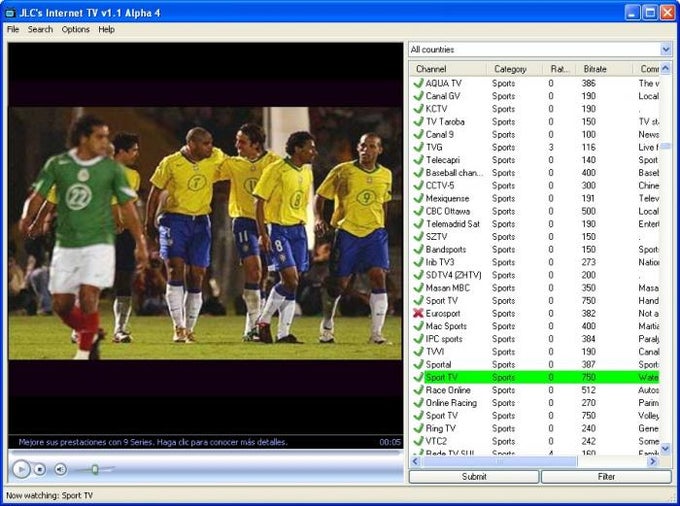The width and height of the screenshot is (680, 506).
Task: Click the play button in player controls
Action: pyautogui.click(x=21, y=469)
